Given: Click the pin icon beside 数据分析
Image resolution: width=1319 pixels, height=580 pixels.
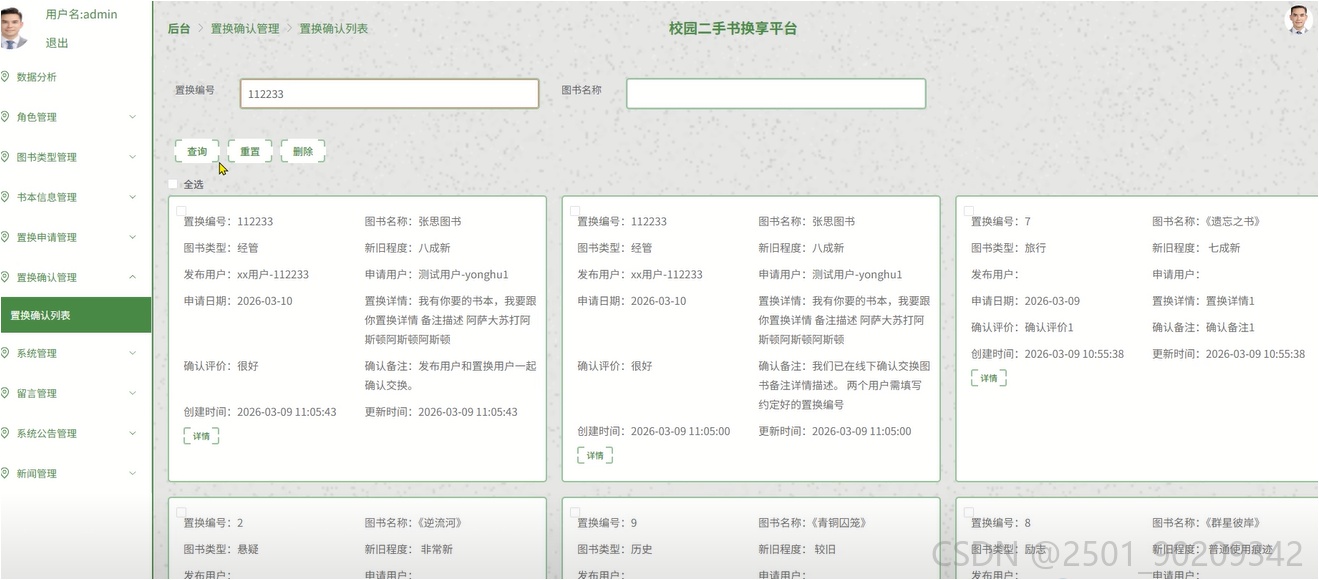Looking at the screenshot, I should point(6,77).
